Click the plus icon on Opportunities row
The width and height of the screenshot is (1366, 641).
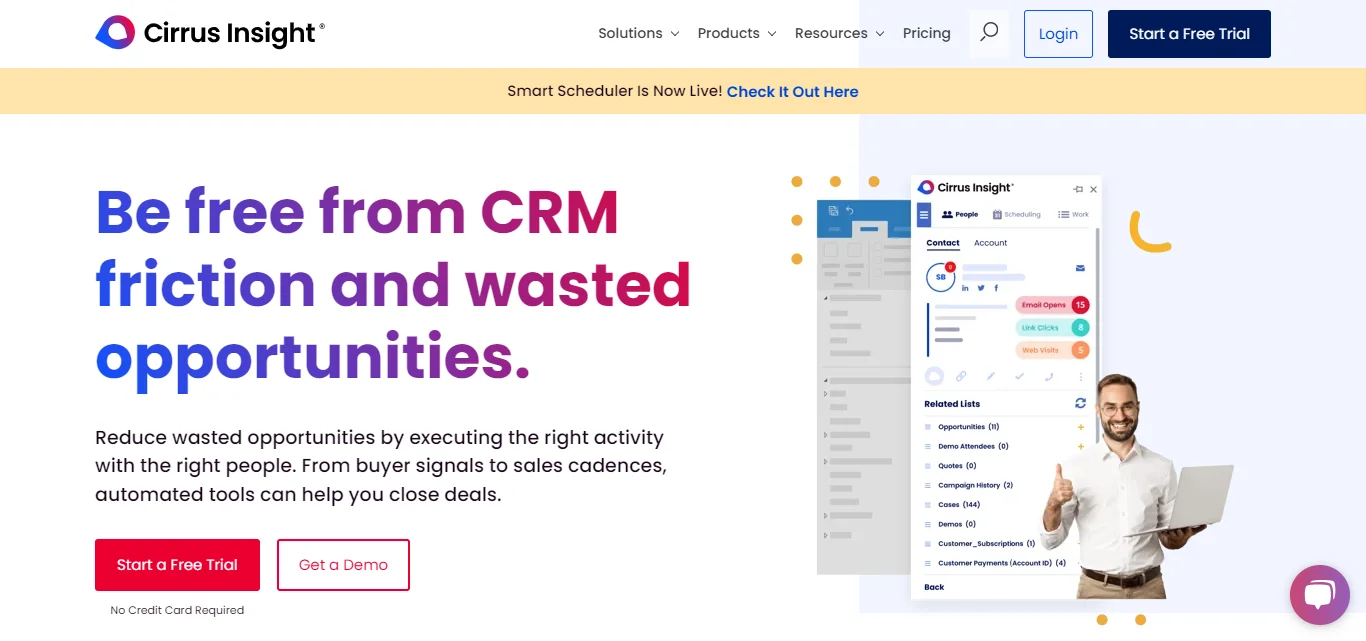[1081, 427]
